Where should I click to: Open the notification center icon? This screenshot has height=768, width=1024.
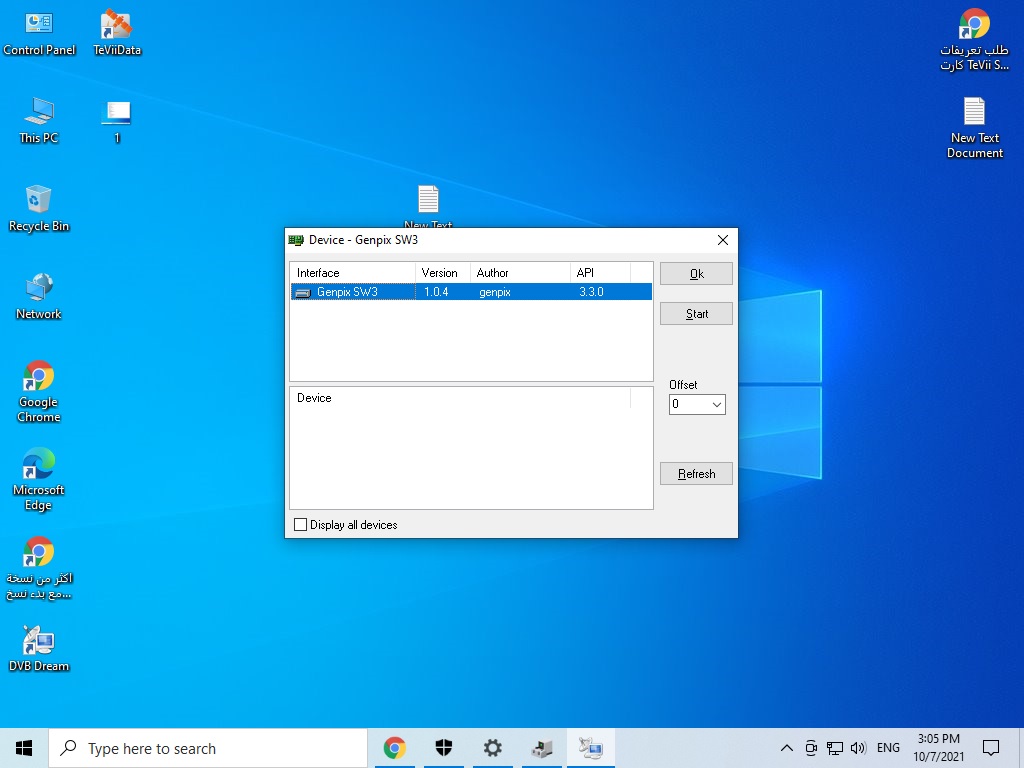coord(991,748)
